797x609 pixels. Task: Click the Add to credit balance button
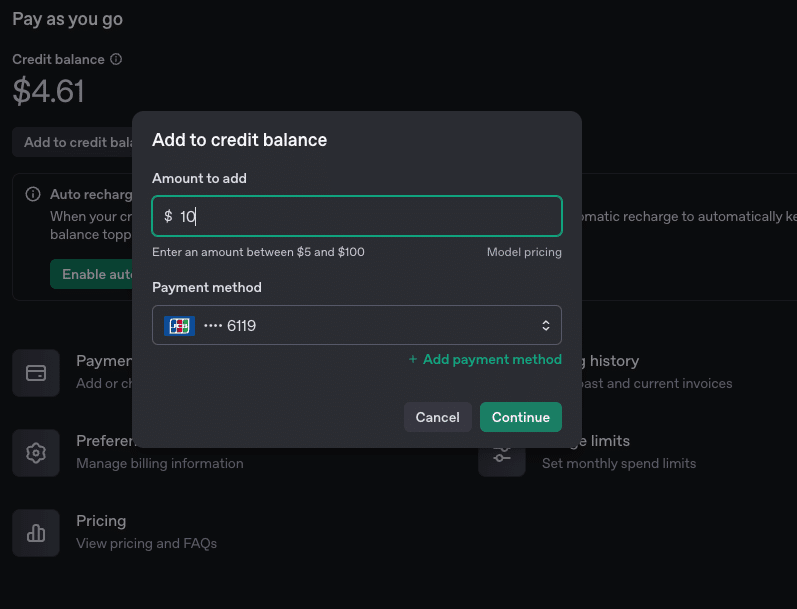72,142
